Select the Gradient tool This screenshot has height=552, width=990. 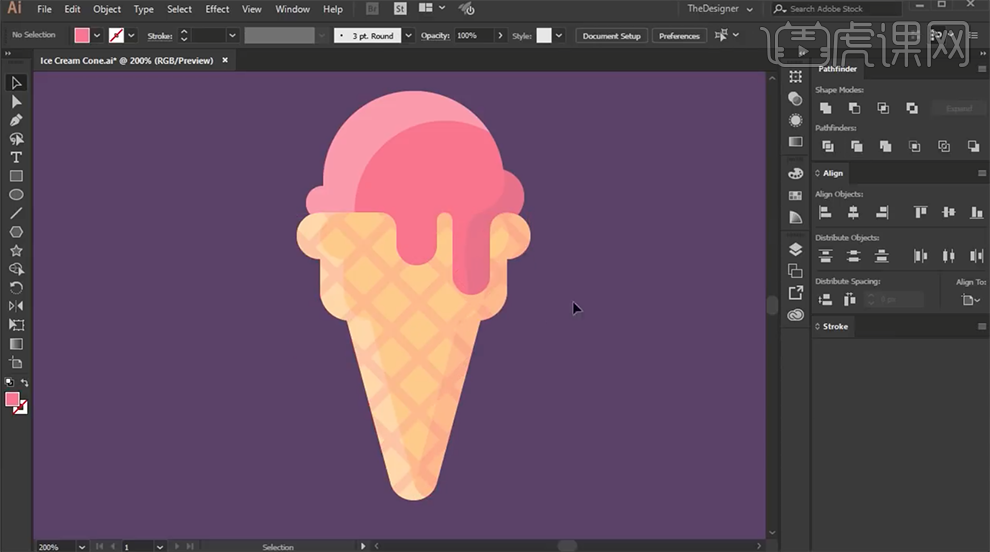pyautogui.click(x=16, y=344)
